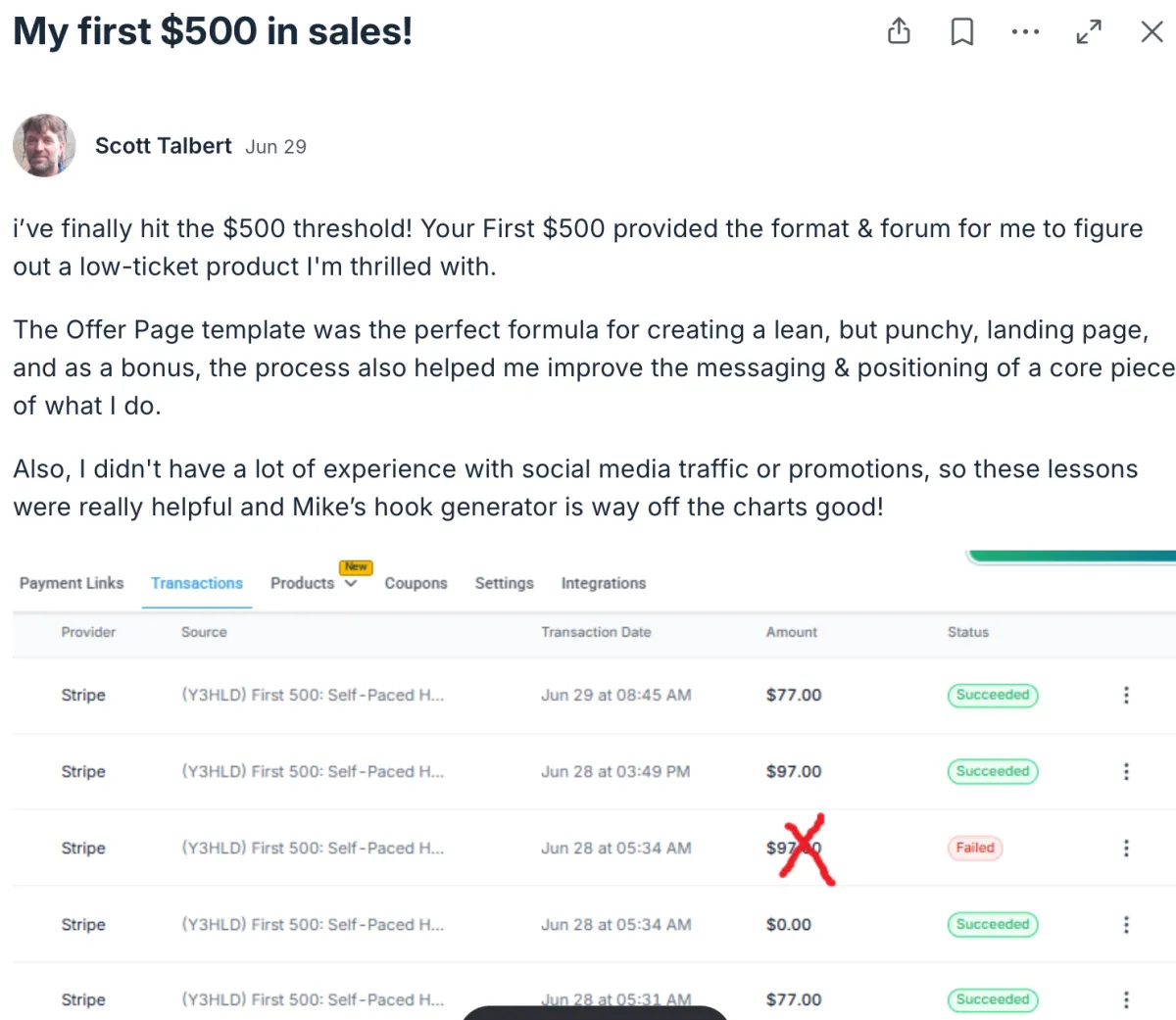Open options for the $77.00 Jun 29 transaction
This screenshot has width=1176, height=1020.
[x=1126, y=695]
